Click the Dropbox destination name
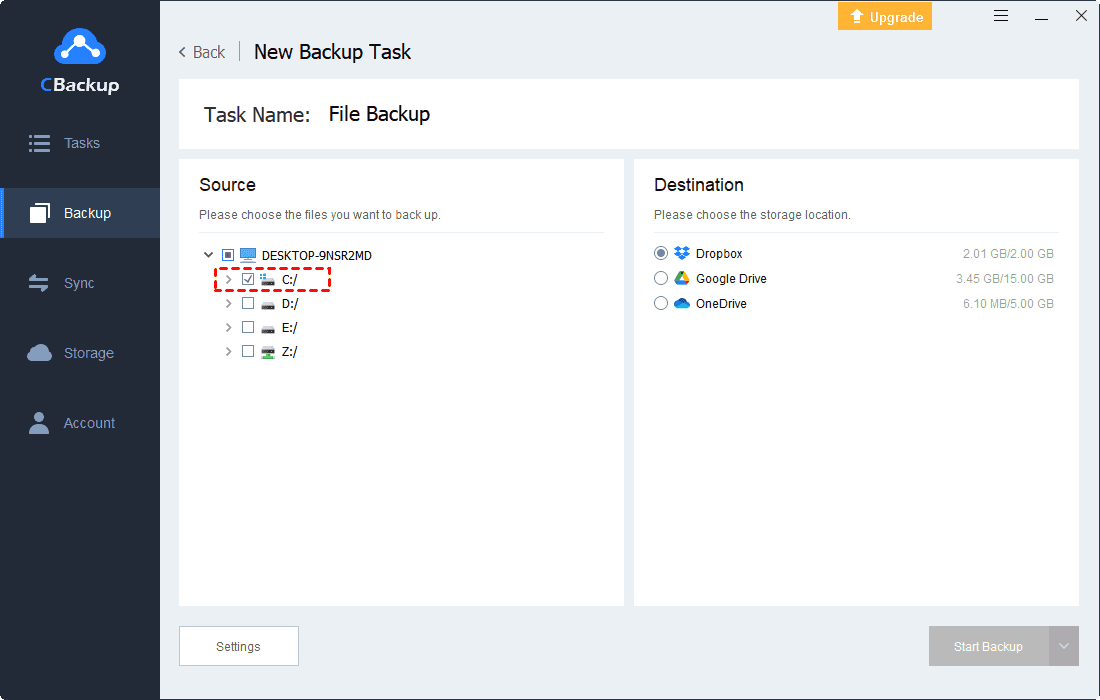Viewport: 1100px width, 700px height. point(719,253)
